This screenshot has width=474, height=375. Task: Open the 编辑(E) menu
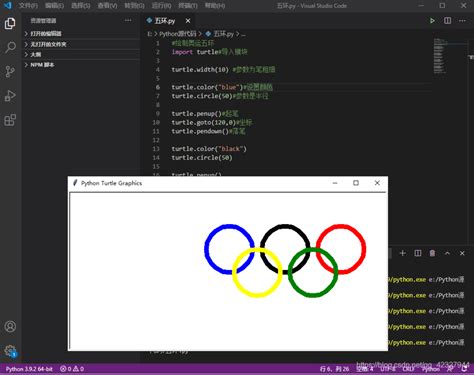pyautogui.click(x=54, y=6)
